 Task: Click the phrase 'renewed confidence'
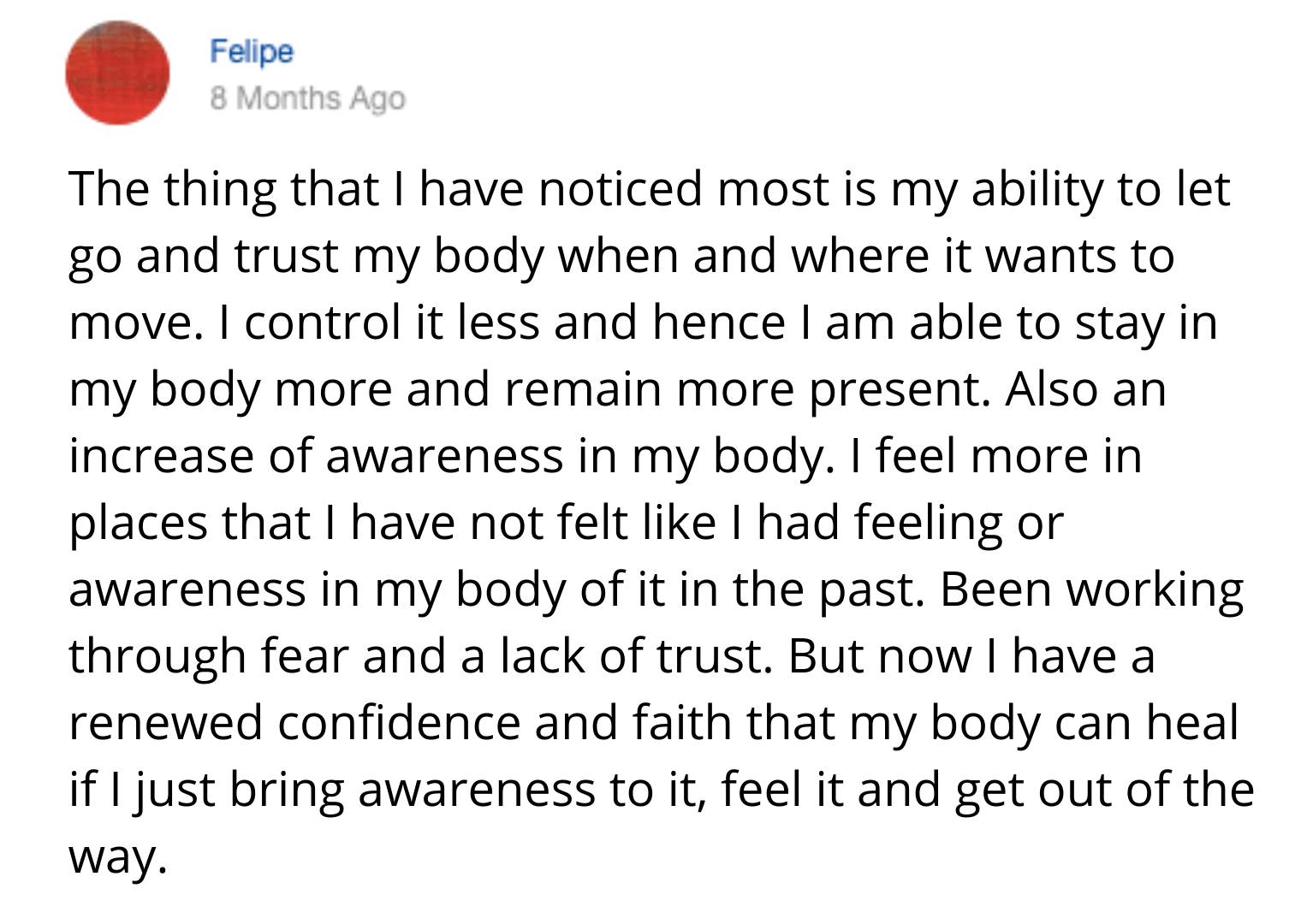(x=294, y=723)
